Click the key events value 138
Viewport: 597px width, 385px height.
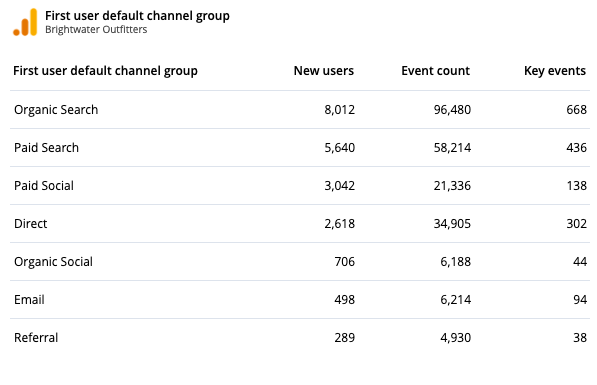point(576,186)
